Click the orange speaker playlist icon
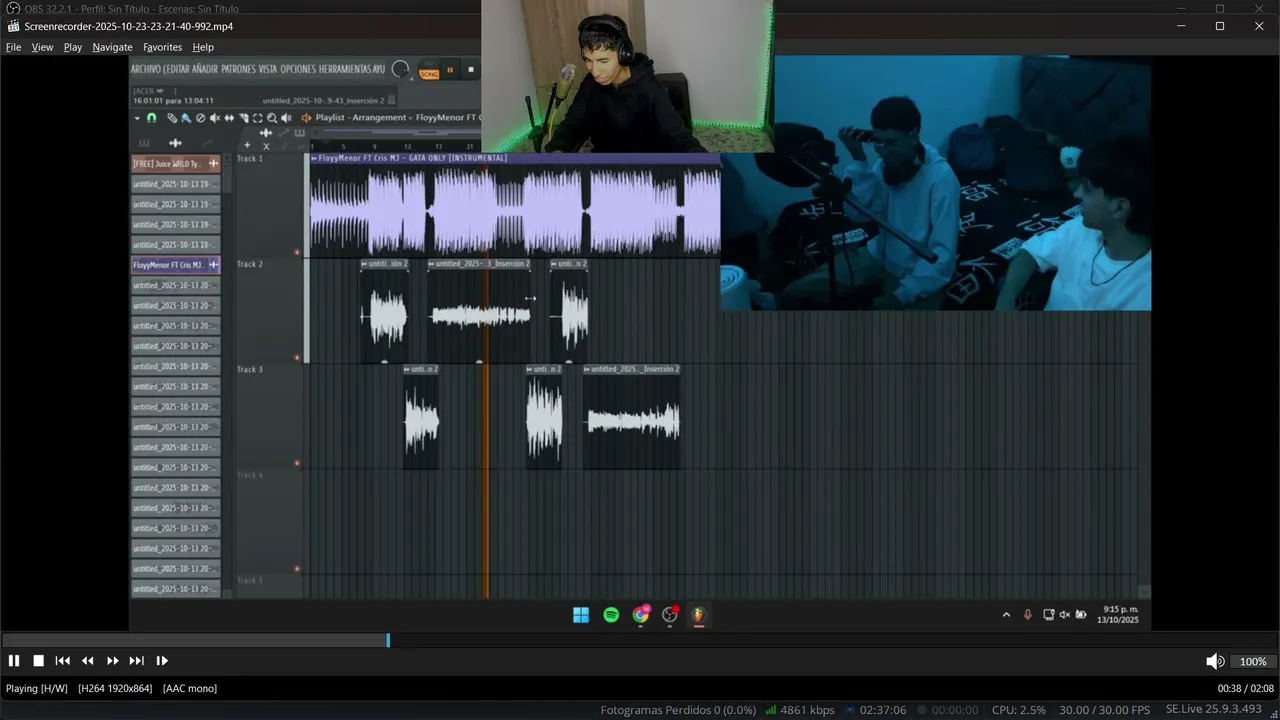1280x720 pixels. pyautogui.click(x=306, y=118)
